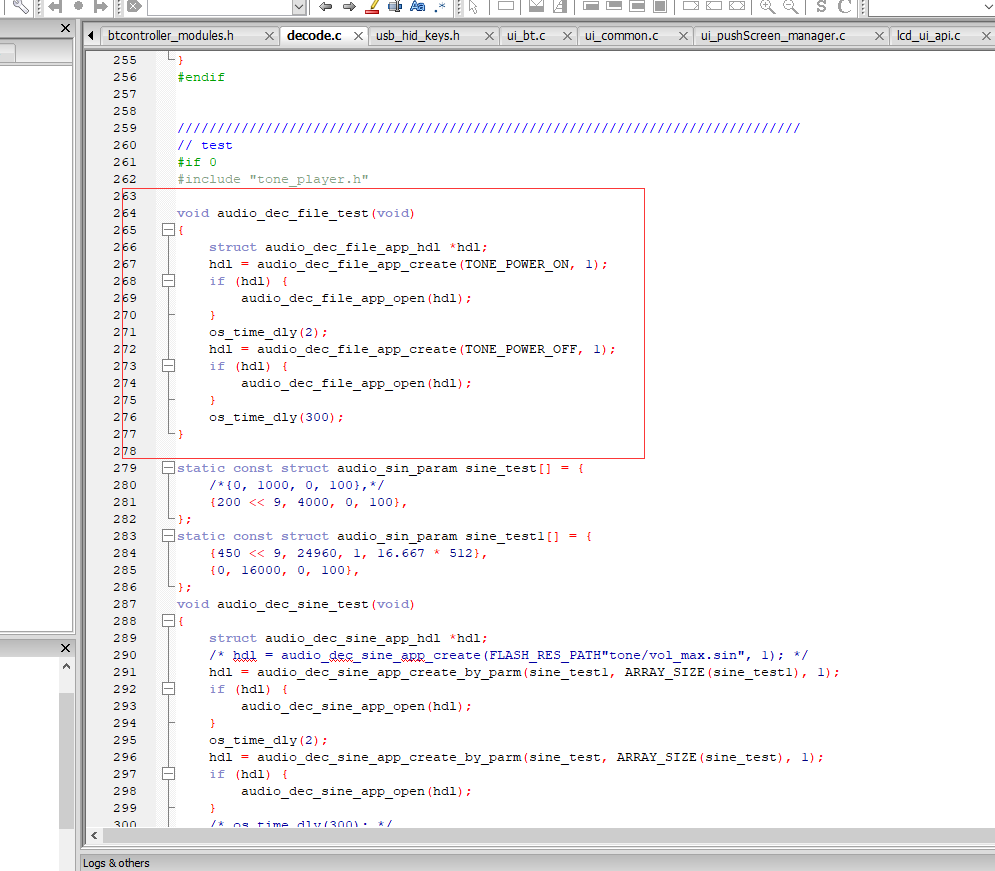Viewport: 995px width, 871px height.
Task: Collapse the if block fold at line 292
Action: (168, 688)
